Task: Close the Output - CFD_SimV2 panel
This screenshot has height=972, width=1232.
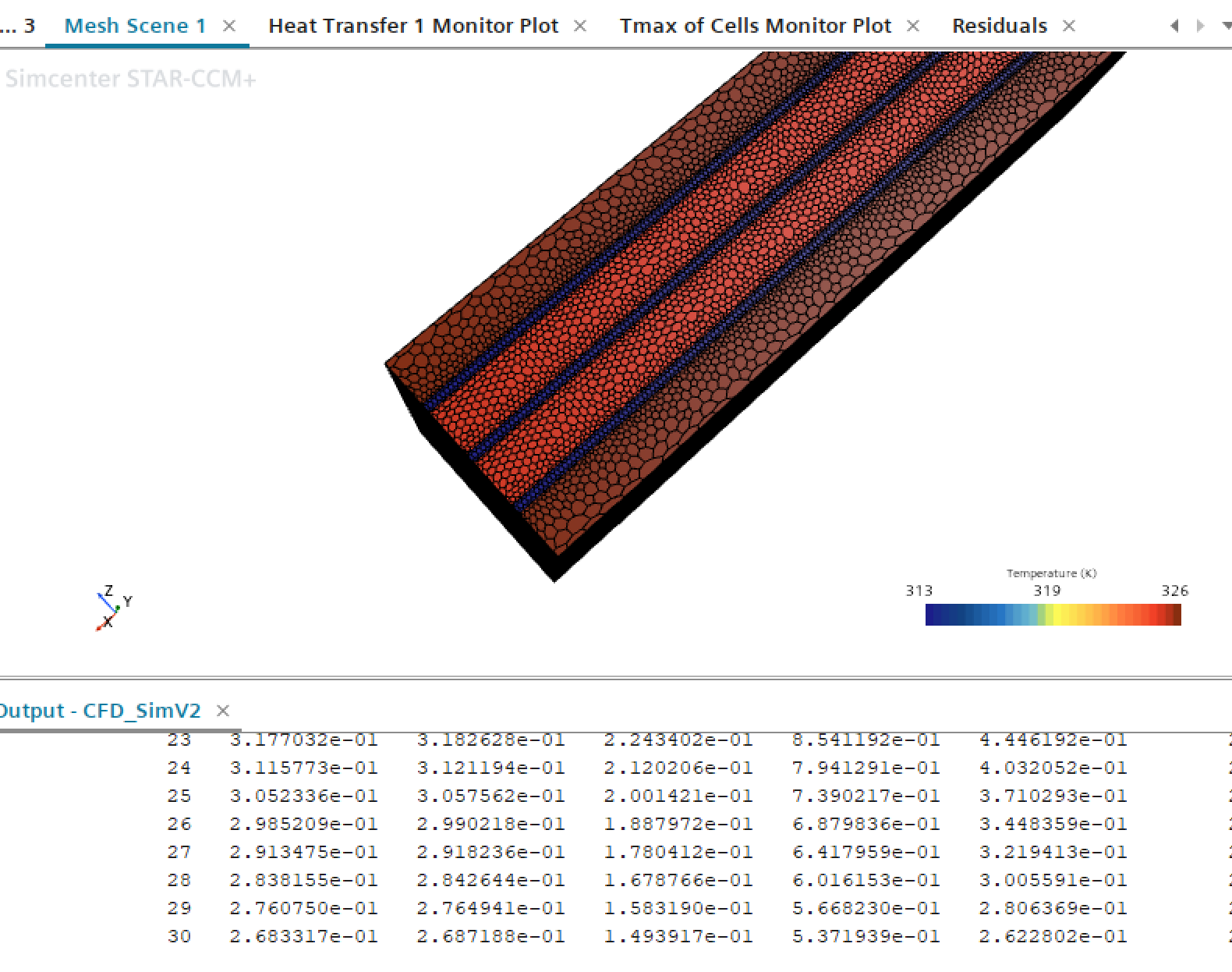Action: [223, 711]
